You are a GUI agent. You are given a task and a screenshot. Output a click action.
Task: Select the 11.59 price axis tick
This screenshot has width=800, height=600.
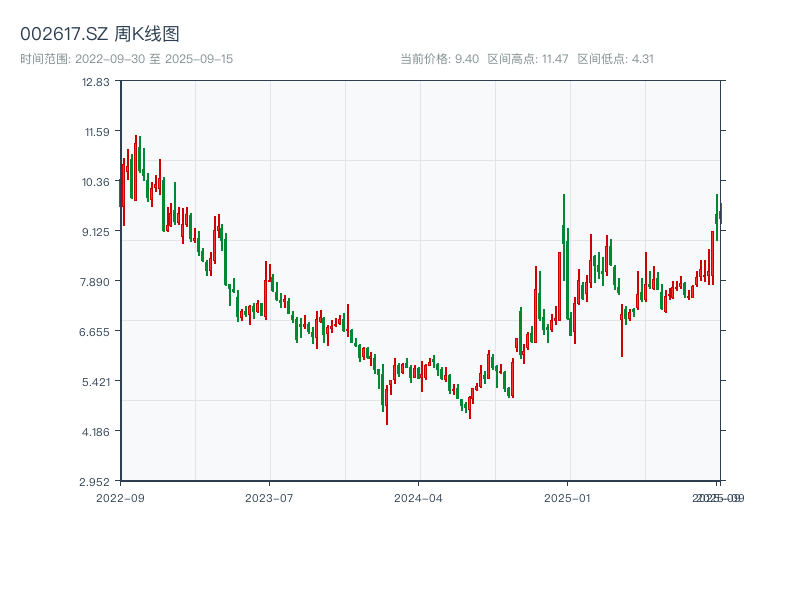coord(97,131)
